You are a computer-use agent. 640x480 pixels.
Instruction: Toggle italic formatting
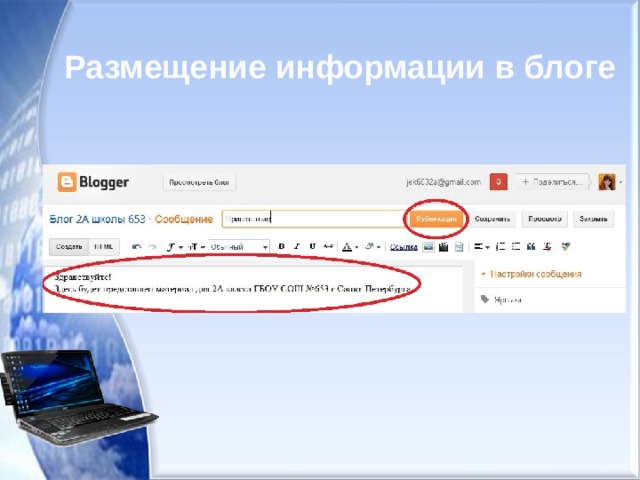(297, 246)
